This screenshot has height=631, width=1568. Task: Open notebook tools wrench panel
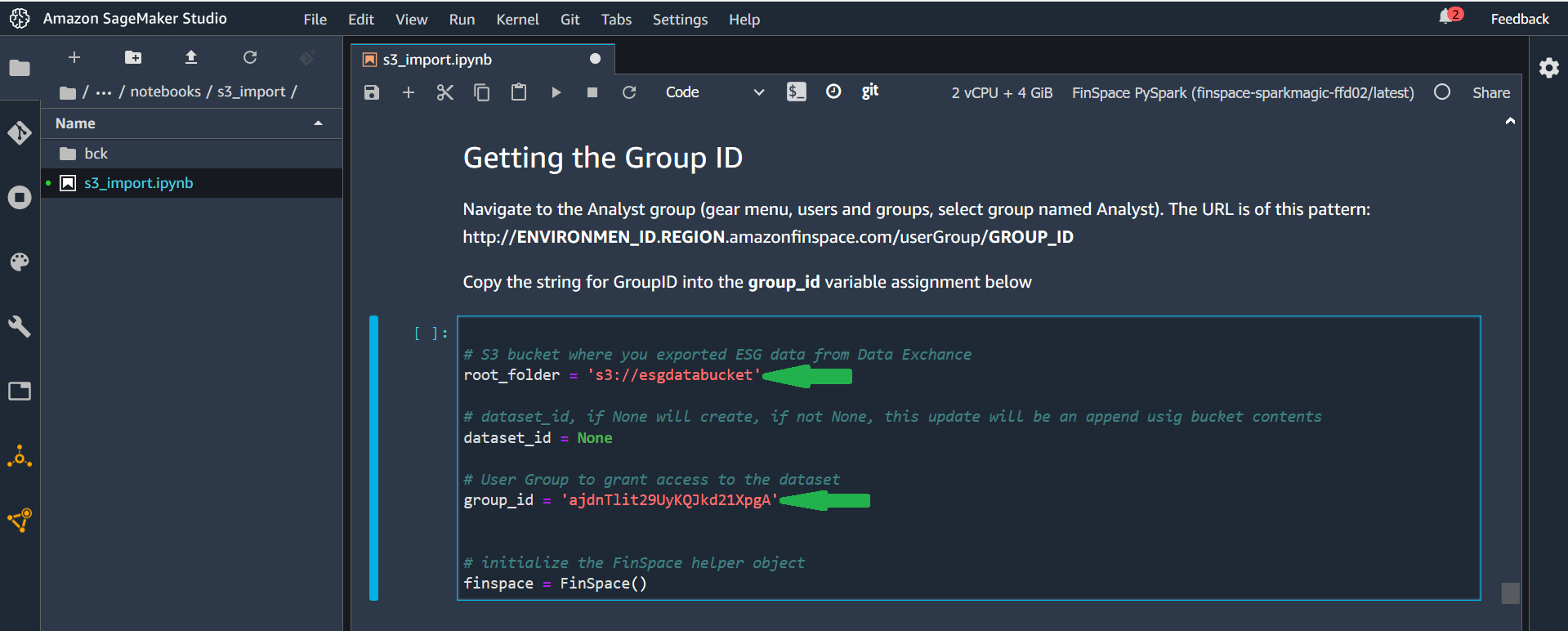point(20,326)
